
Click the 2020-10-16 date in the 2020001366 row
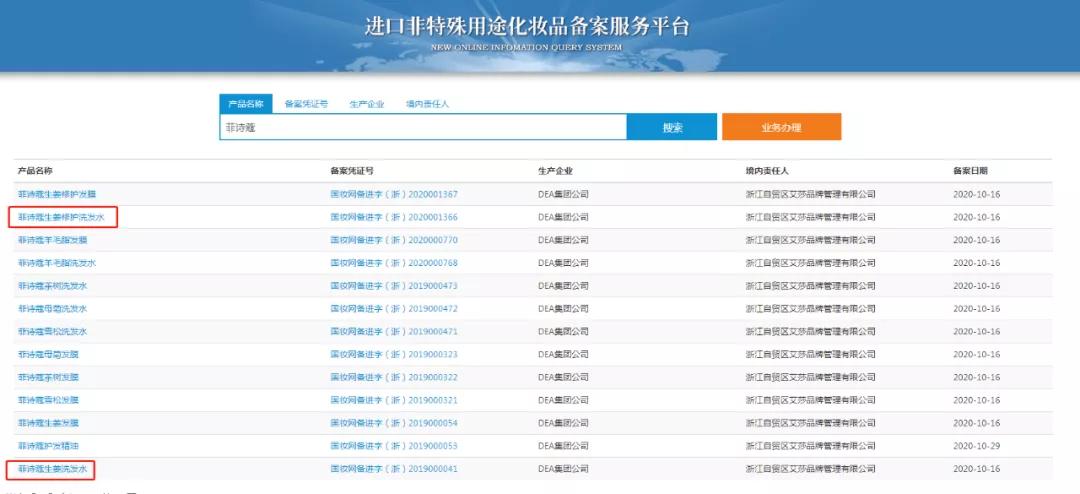pyautogui.click(x=976, y=217)
